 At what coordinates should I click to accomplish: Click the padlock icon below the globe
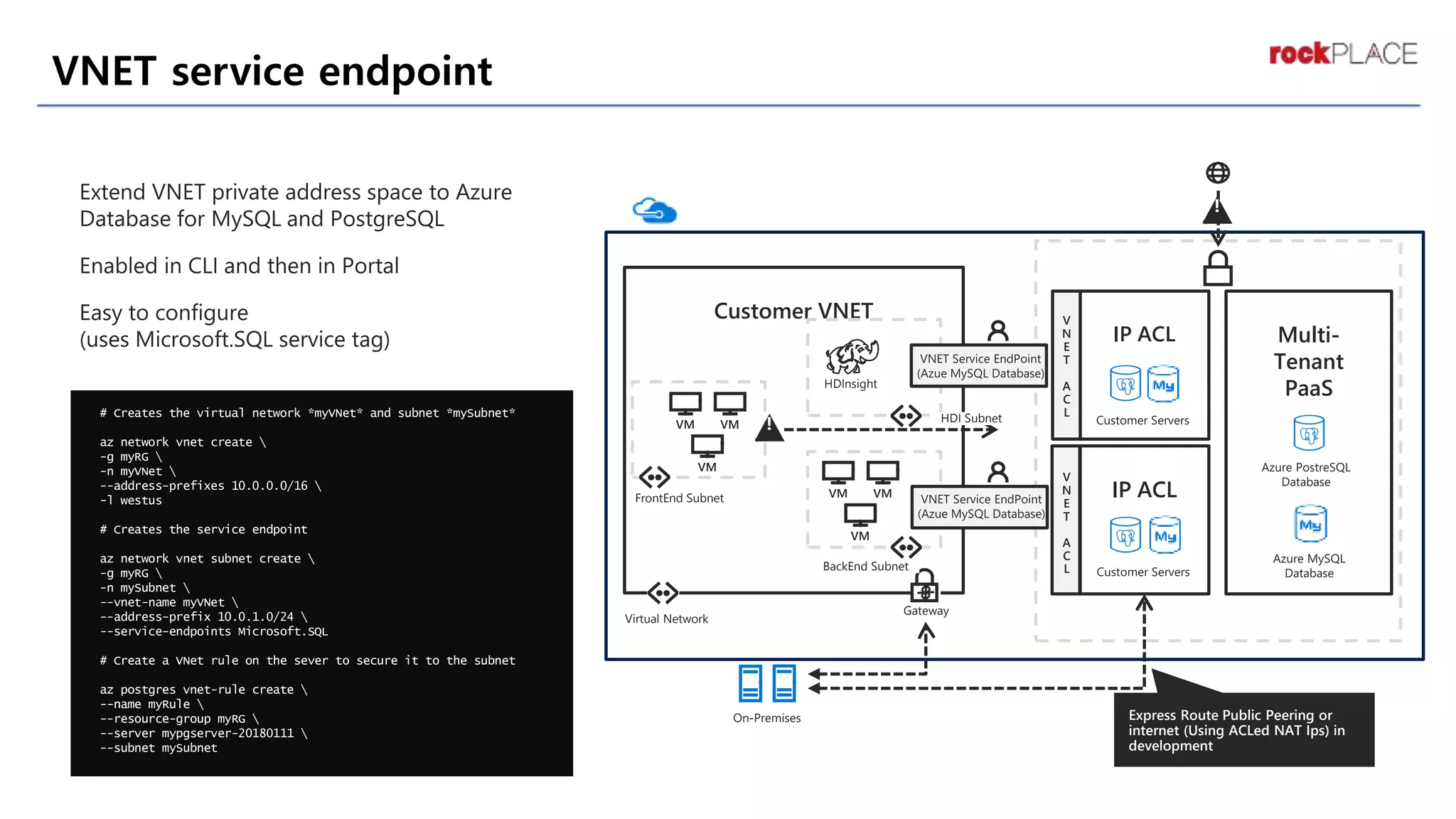(1218, 268)
